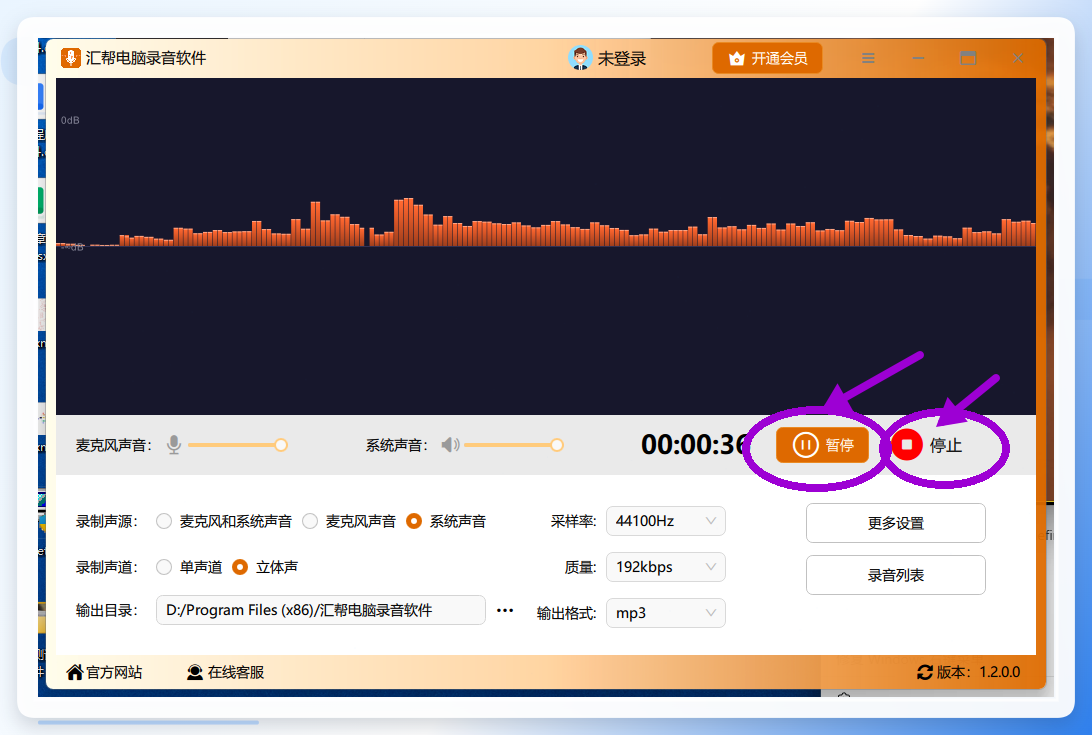The image size is (1092, 735).
Task: Click the 汇帮电脑录音软件 title text
Action: [x=146, y=58]
